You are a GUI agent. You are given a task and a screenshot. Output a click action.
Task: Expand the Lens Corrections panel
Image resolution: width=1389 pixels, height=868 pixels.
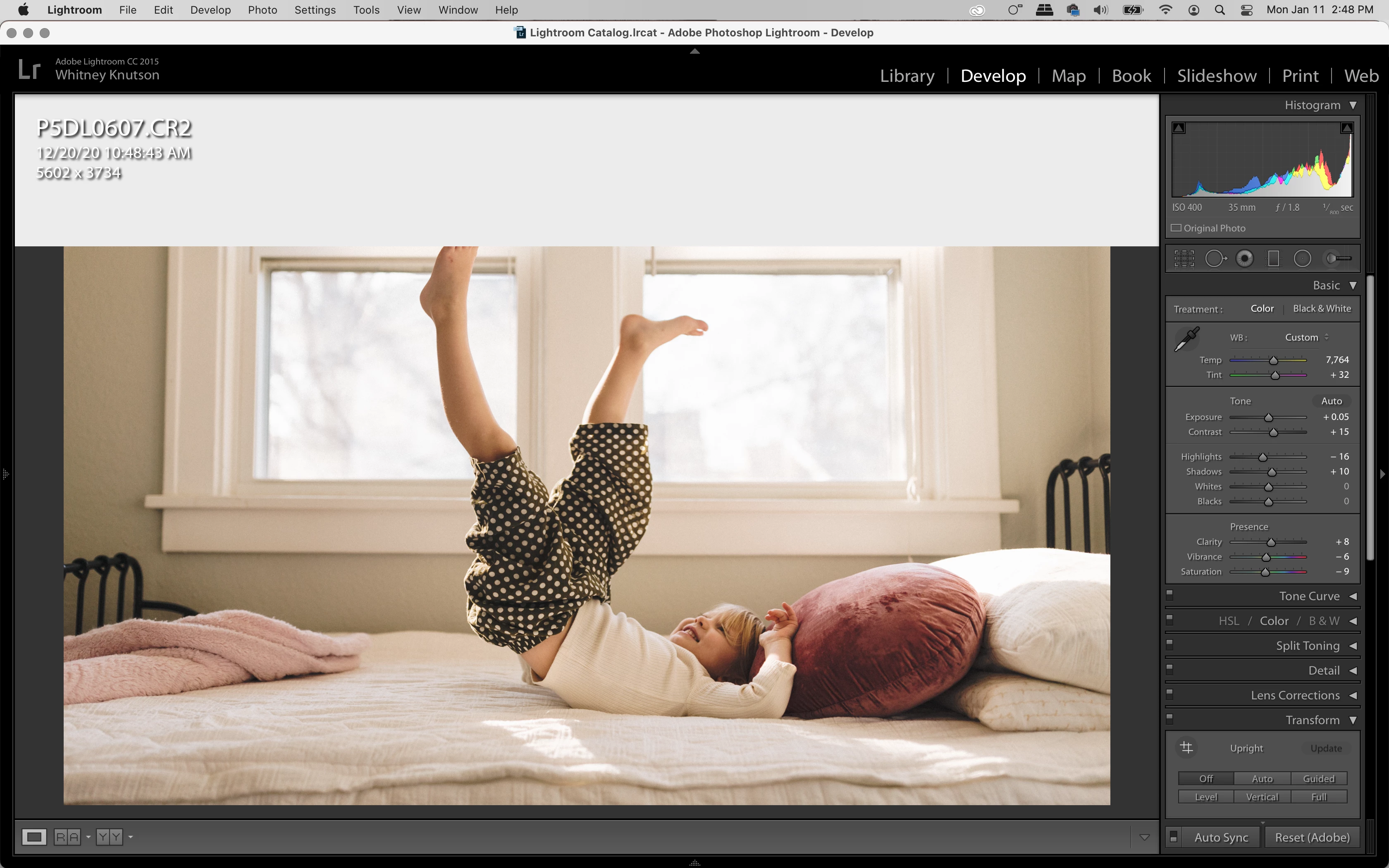1353,695
